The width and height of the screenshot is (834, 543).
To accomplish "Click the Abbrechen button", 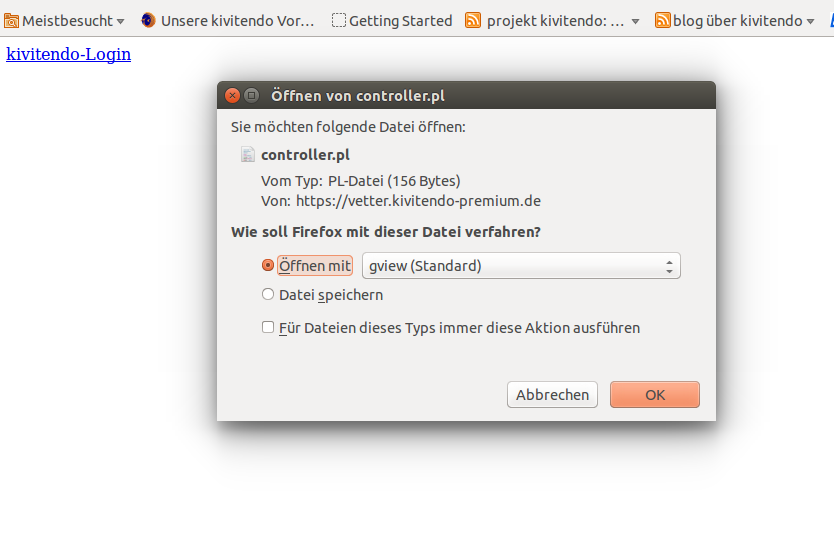I will click(x=552, y=395).
